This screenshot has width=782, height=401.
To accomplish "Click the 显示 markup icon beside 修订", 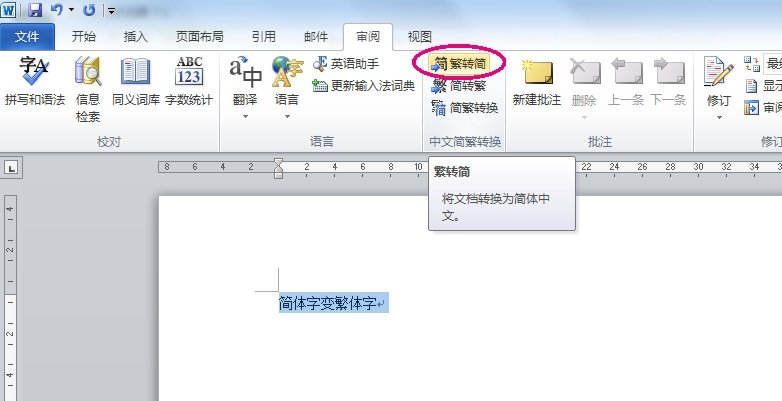I will coord(752,86).
